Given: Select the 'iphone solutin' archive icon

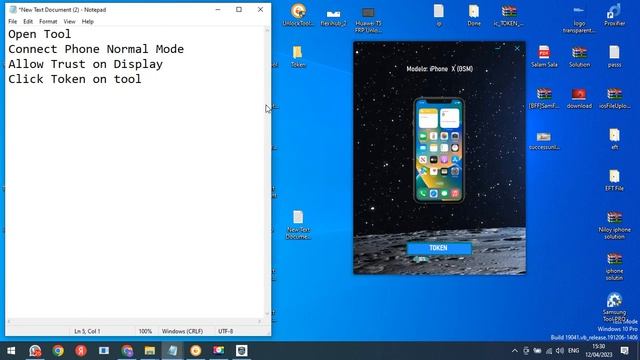Looking at the screenshot, I should (614, 266).
